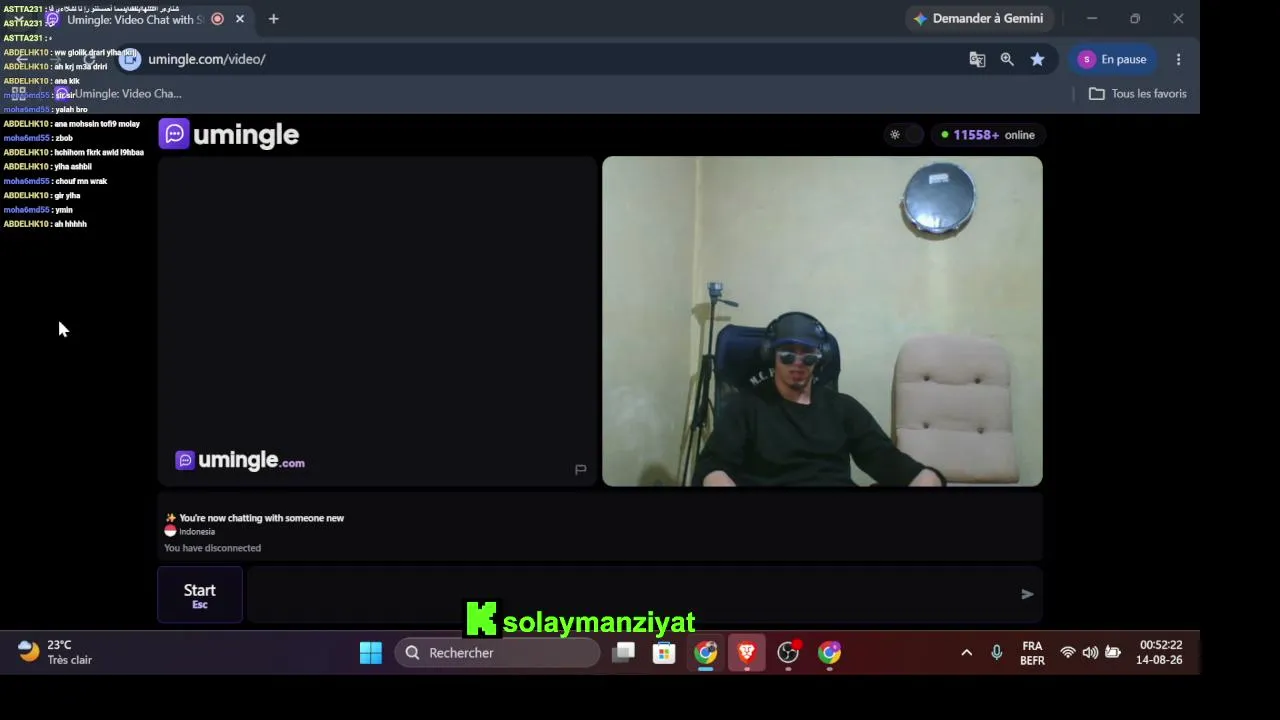Open the Brave browser taskbar icon
This screenshot has width=1280, height=720.
tap(747, 653)
